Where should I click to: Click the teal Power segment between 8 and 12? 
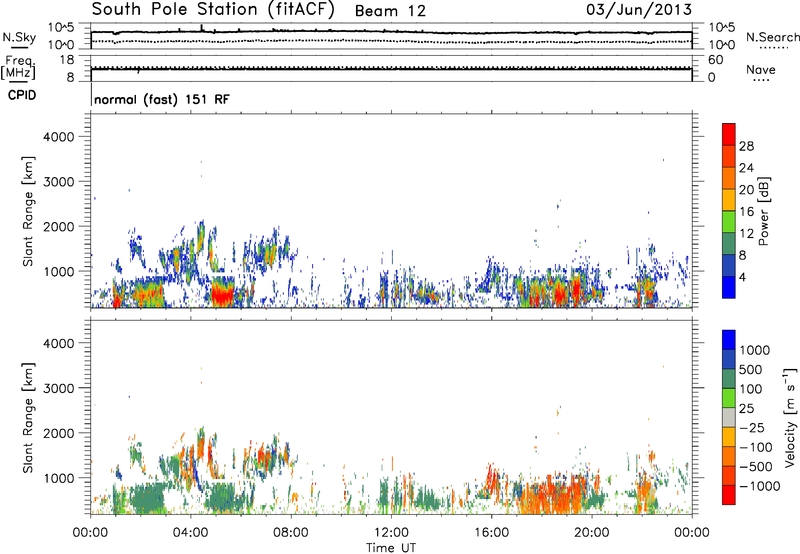click(x=729, y=244)
